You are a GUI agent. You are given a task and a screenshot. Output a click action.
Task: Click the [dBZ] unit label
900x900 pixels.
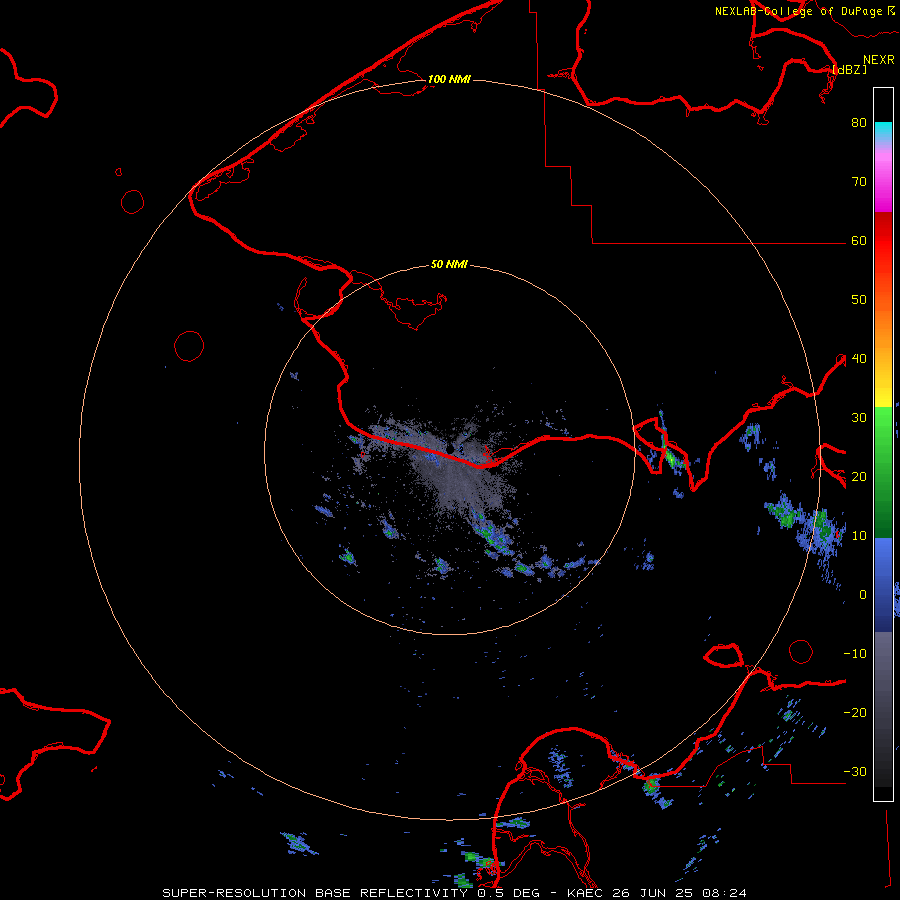(849, 69)
